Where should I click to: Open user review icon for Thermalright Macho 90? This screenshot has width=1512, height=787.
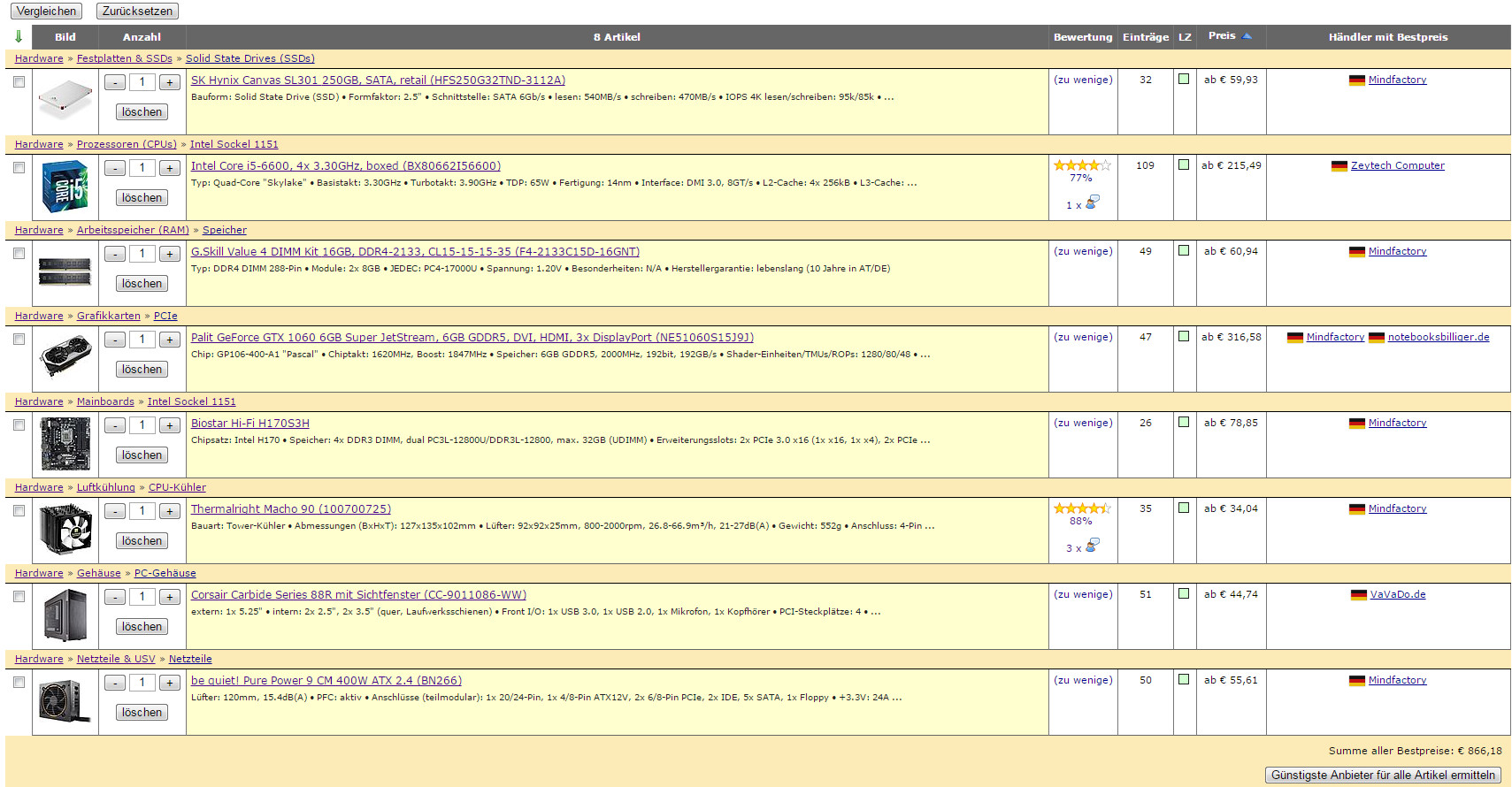(1093, 546)
